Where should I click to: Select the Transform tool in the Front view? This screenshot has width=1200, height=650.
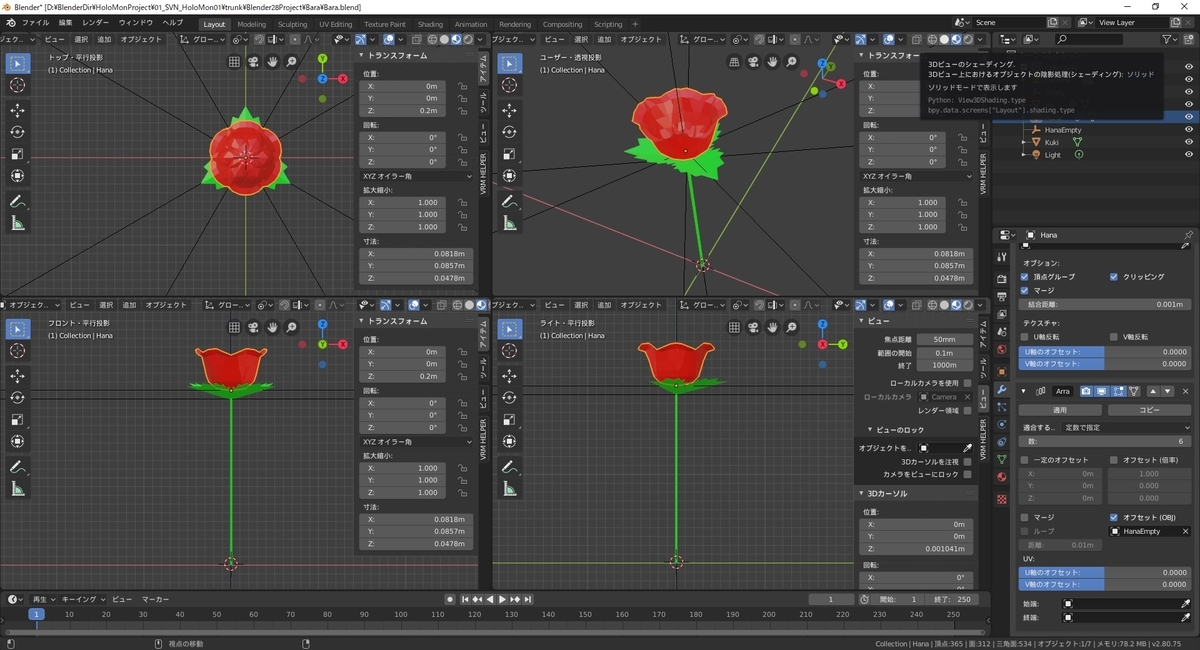point(18,441)
